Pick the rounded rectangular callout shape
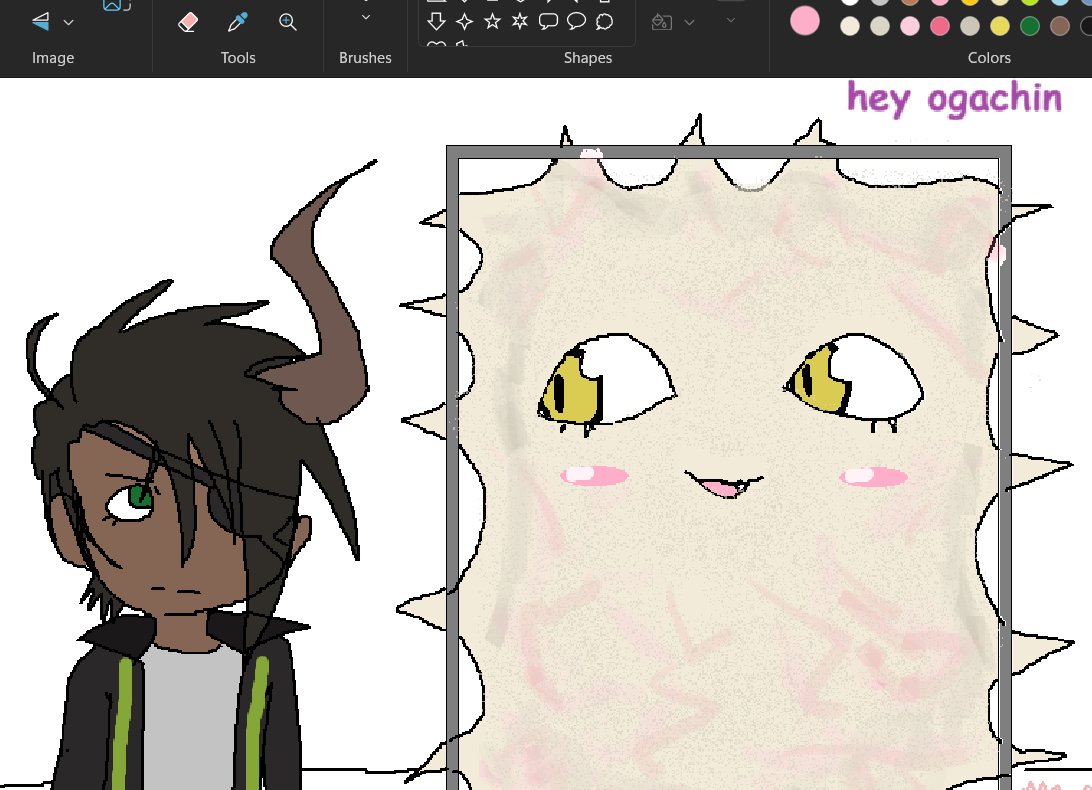The height and width of the screenshot is (790, 1092). coord(548,21)
